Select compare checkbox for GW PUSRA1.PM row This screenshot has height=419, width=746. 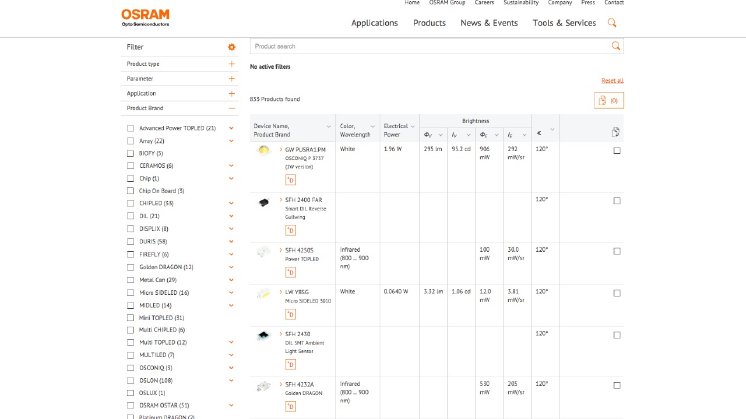click(616, 151)
